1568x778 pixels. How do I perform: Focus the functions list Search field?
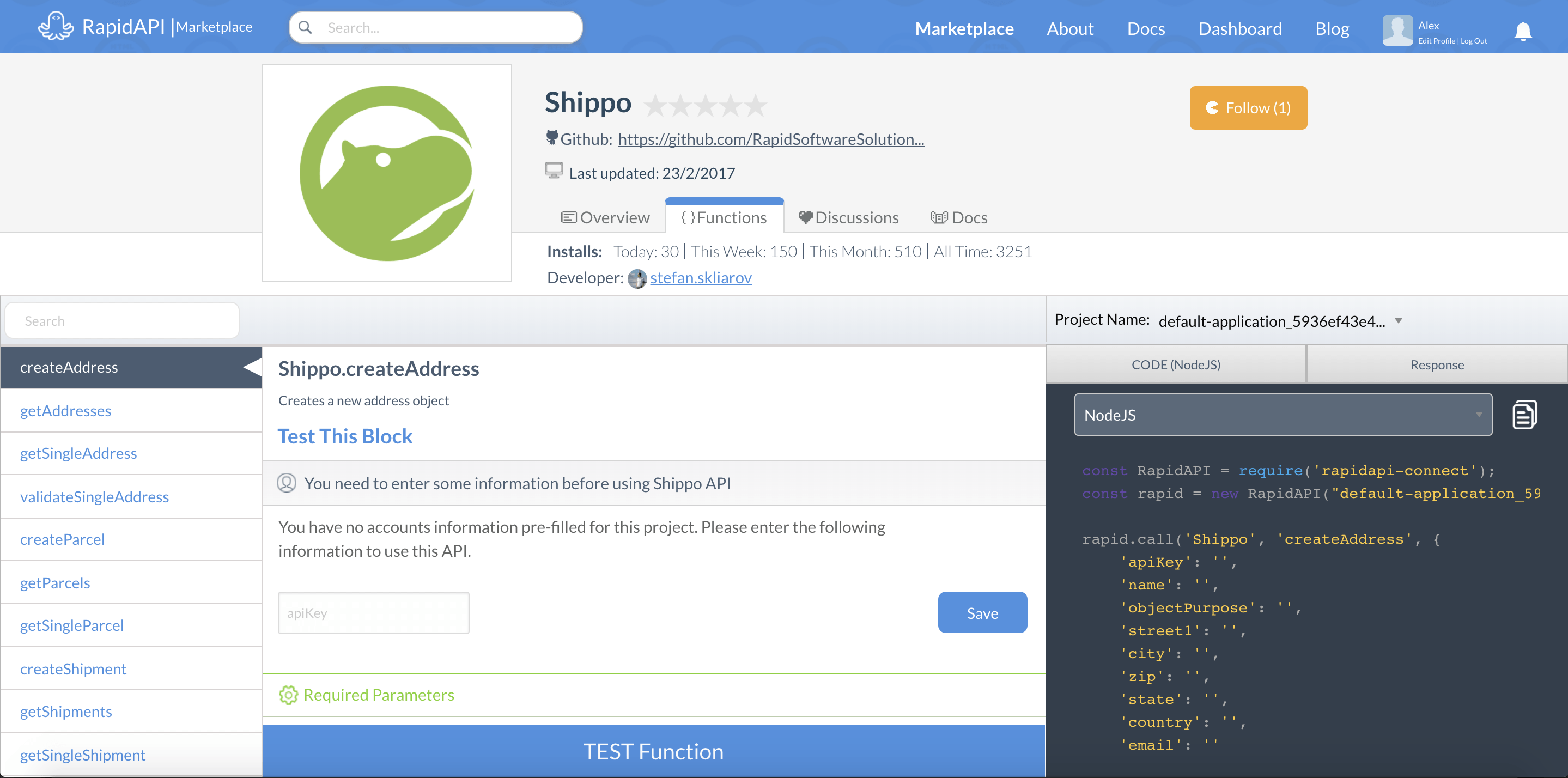[x=121, y=321]
